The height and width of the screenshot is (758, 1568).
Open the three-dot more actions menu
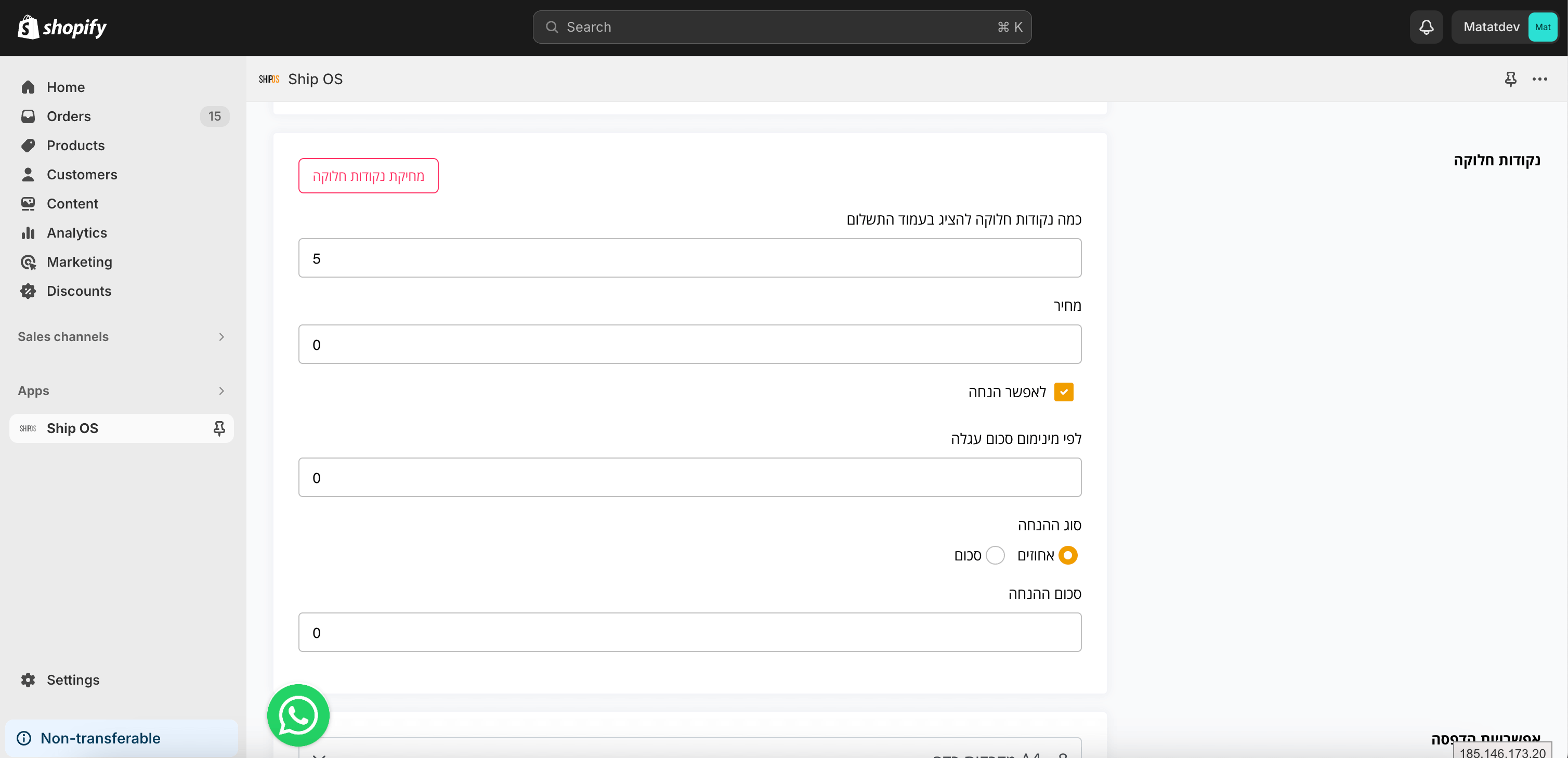click(1539, 79)
